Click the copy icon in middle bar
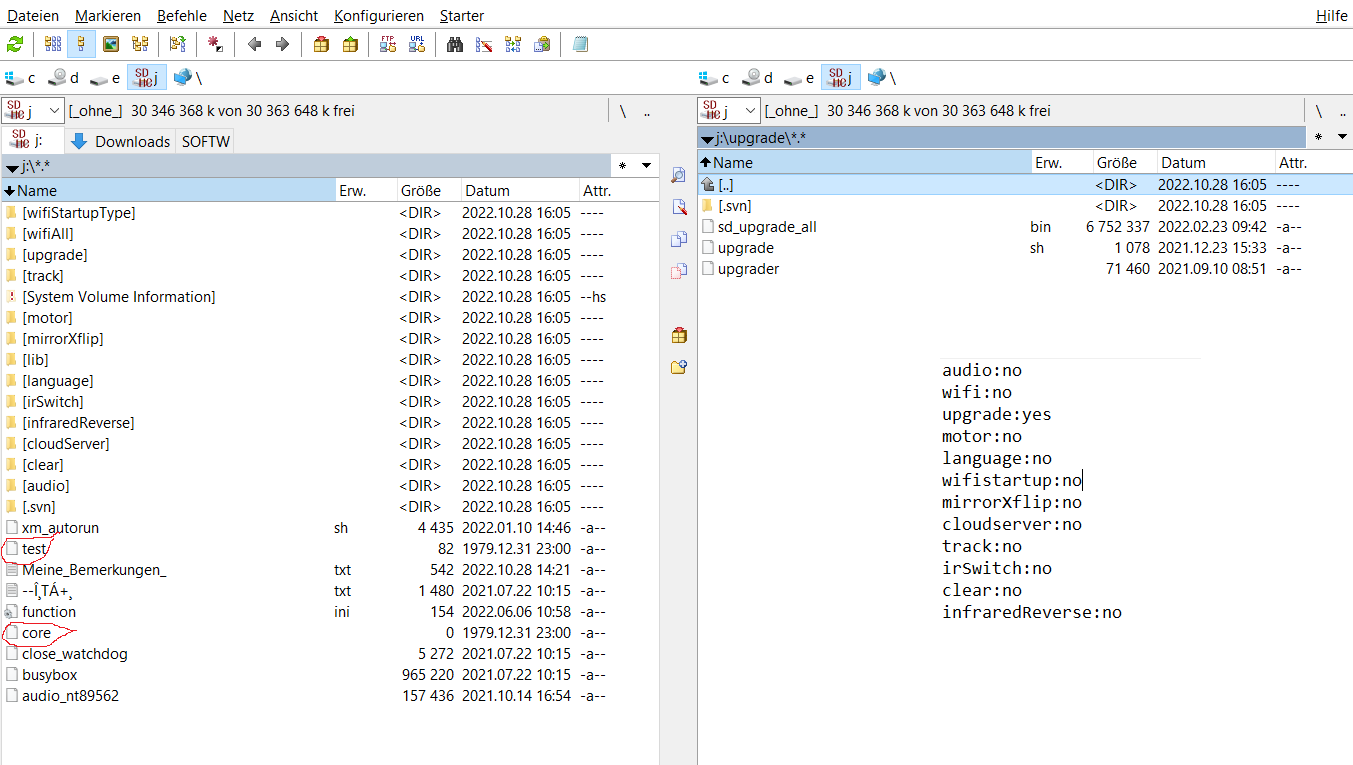This screenshot has width=1353, height=765. [679, 239]
